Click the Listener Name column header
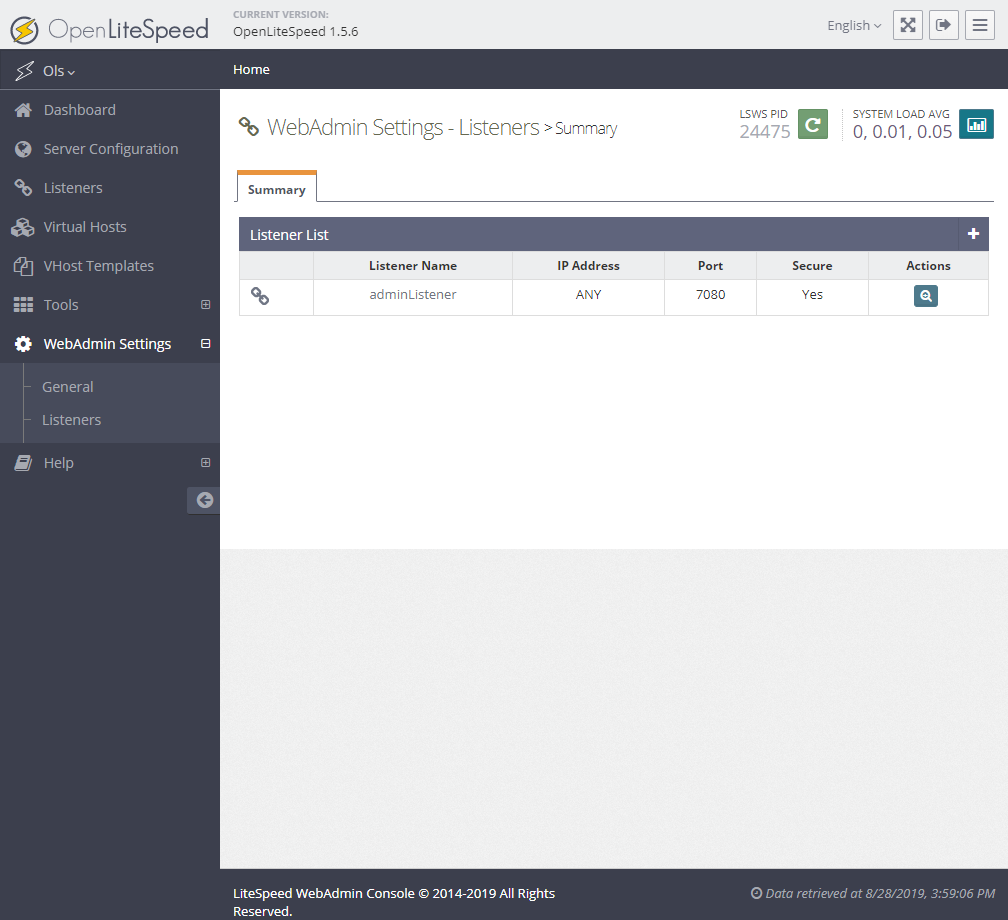1008x920 pixels. click(413, 266)
